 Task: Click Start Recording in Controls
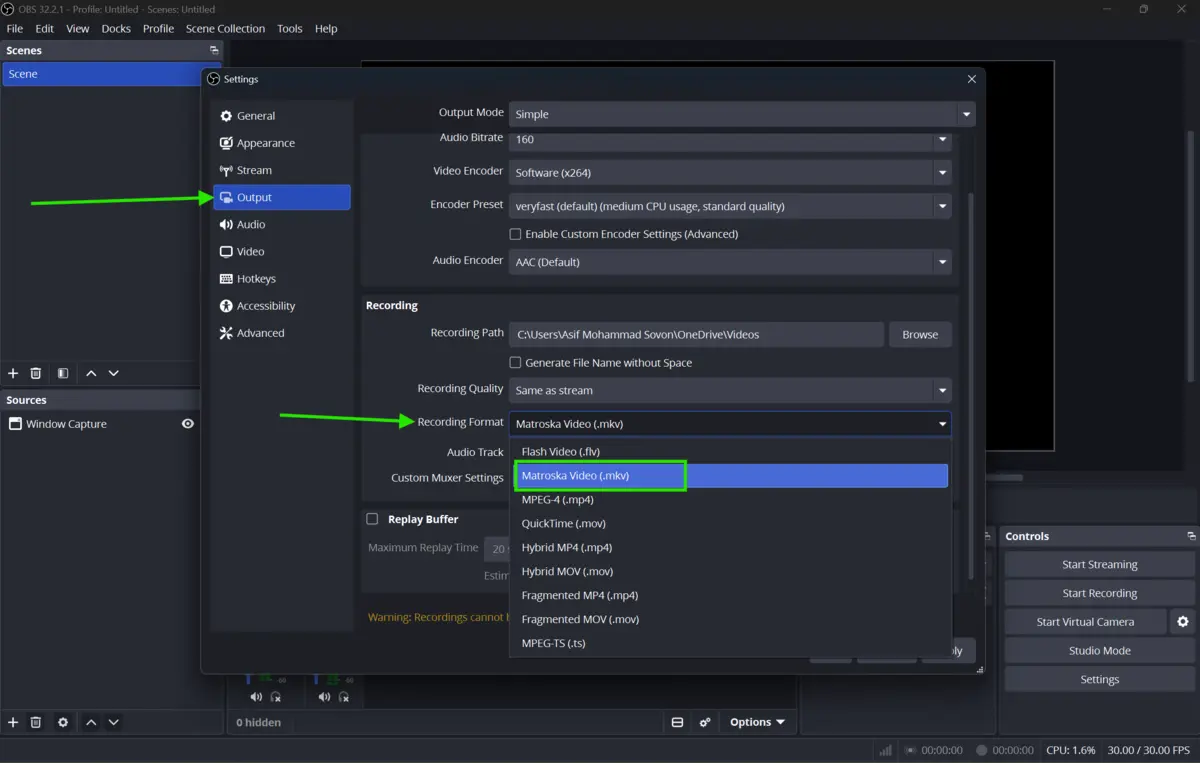click(1099, 593)
